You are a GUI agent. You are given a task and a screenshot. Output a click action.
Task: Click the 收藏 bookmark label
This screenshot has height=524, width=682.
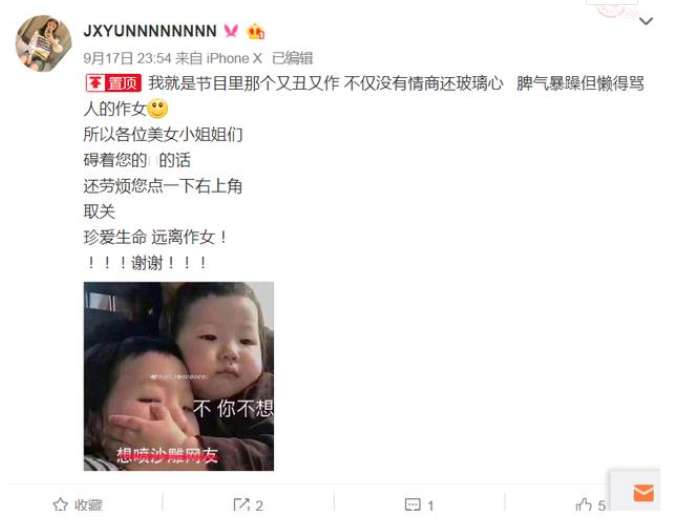(x=88, y=505)
